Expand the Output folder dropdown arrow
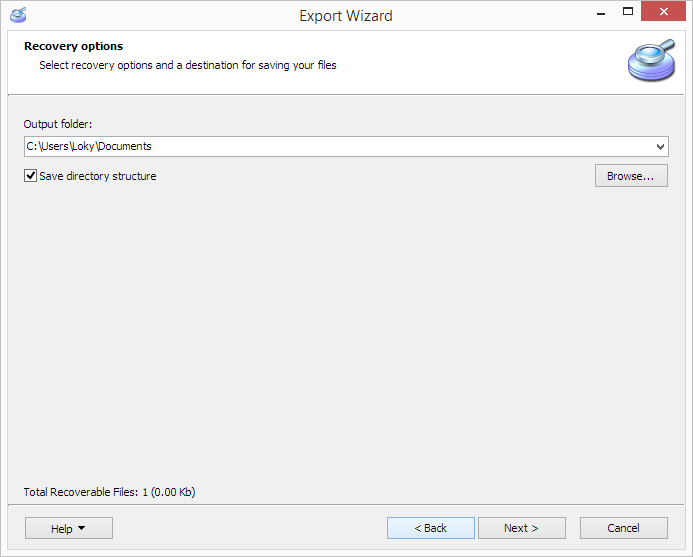This screenshot has height=557, width=693. pyautogui.click(x=660, y=147)
